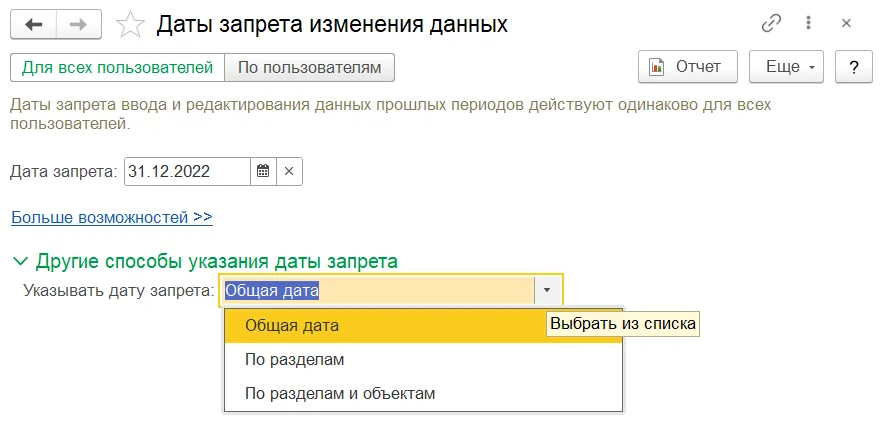
Task: Click the Дата запрета label
Action: (x=65, y=172)
